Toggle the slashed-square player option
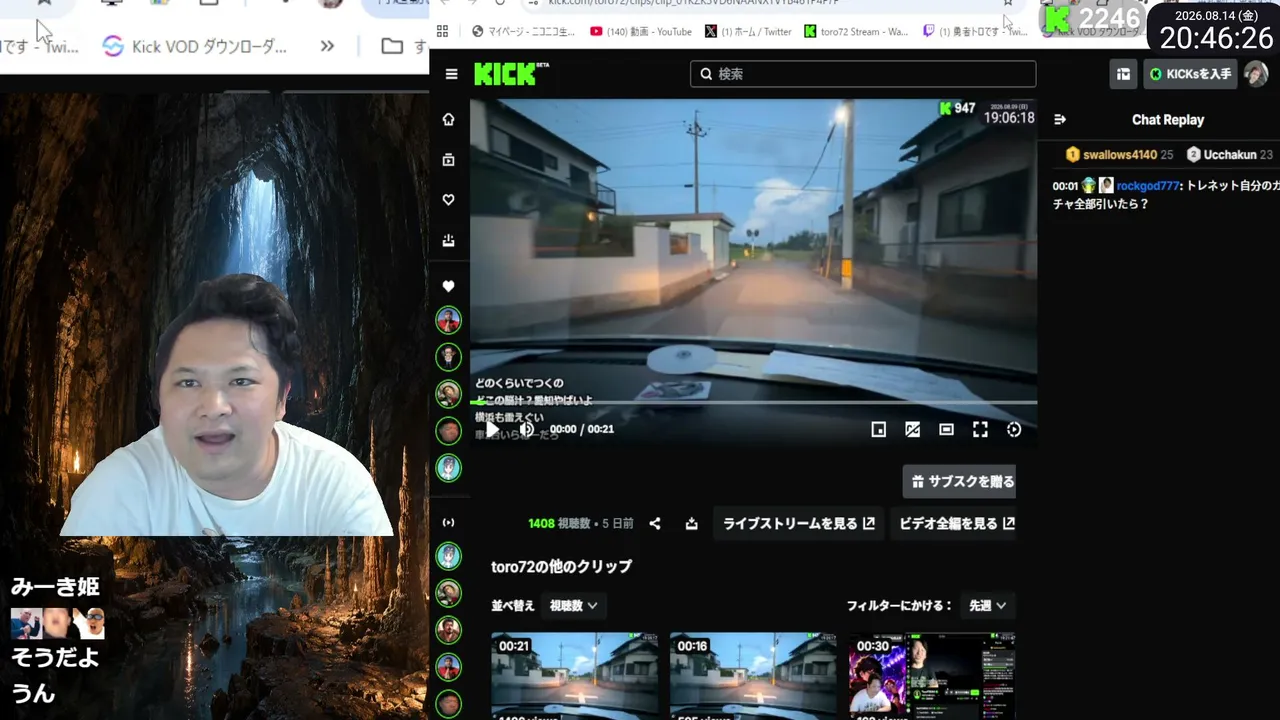1280x720 pixels. 912,429
